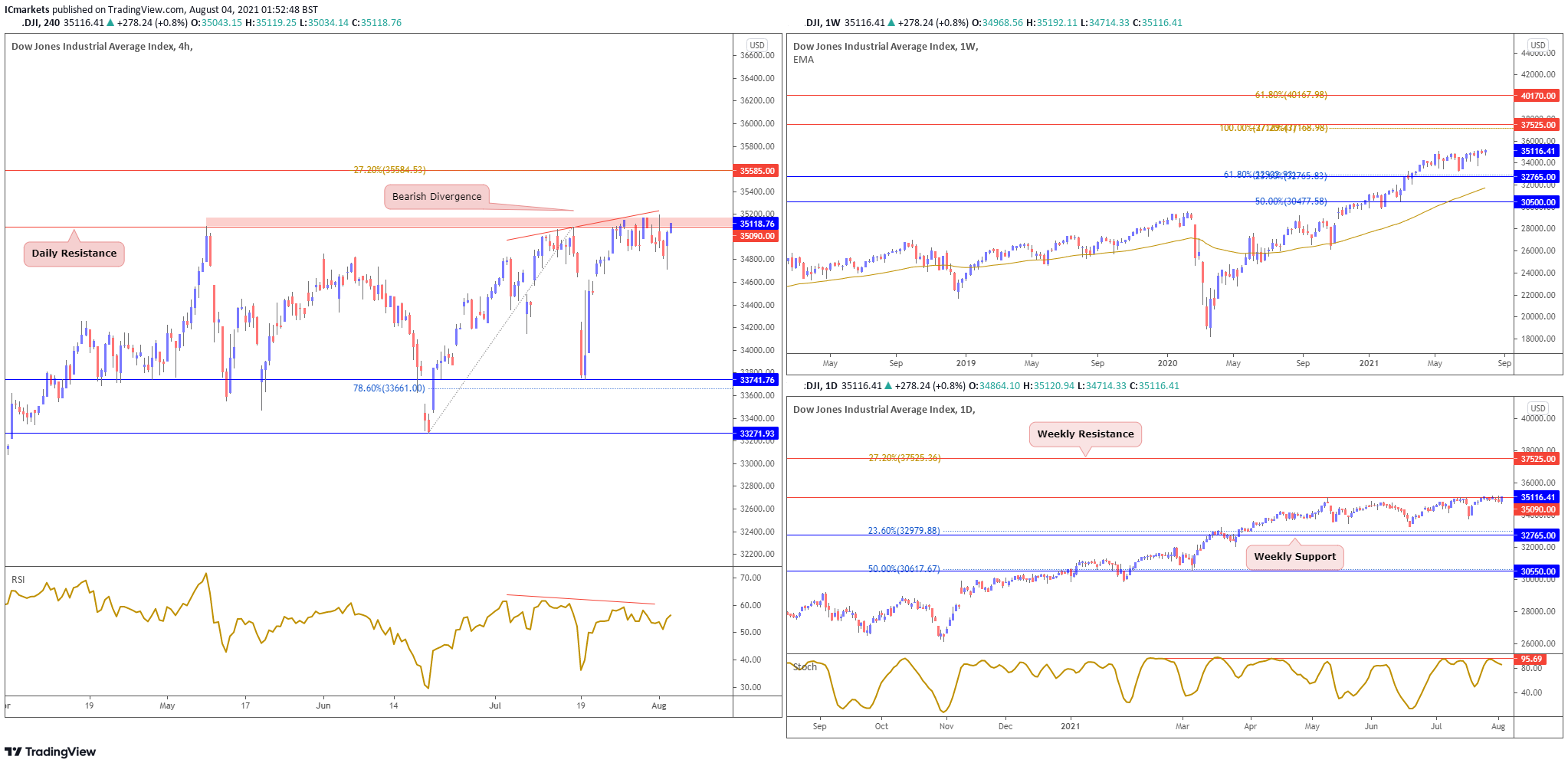This screenshot has width=1568, height=766.
Task: Click the ICmarkets publisher name
Action: pos(27,10)
